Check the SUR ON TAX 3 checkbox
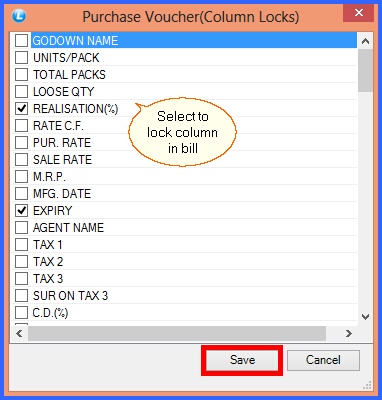The height and width of the screenshot is (400, 382). coord(21,296)
